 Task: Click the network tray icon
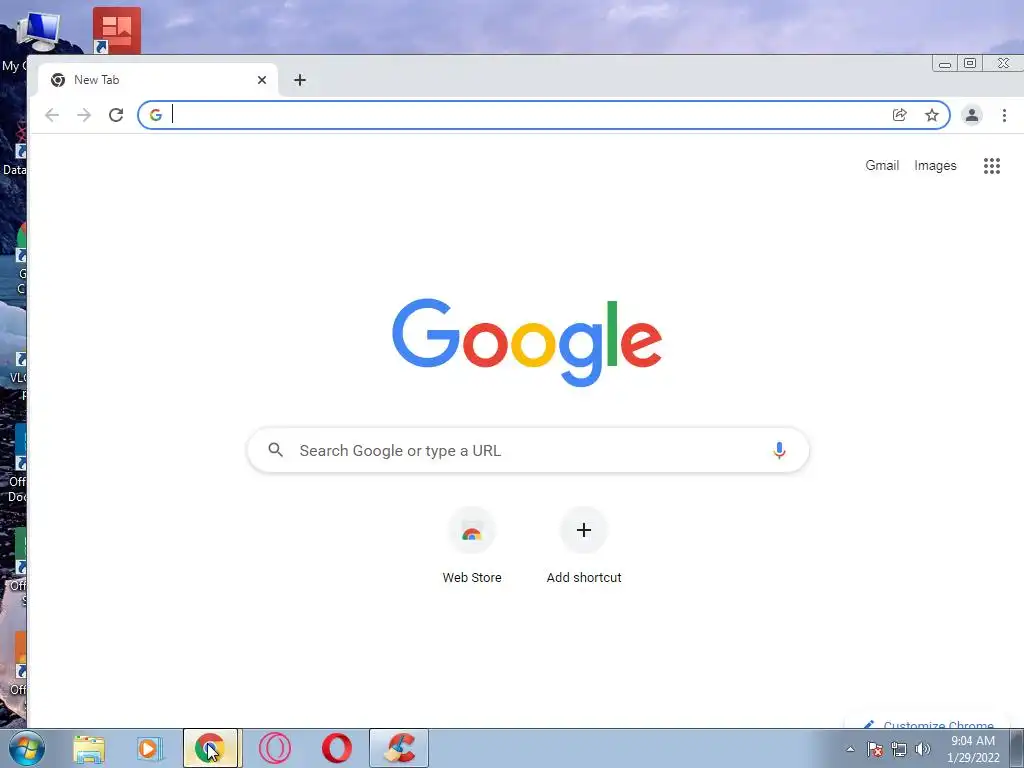coord(899,749)
